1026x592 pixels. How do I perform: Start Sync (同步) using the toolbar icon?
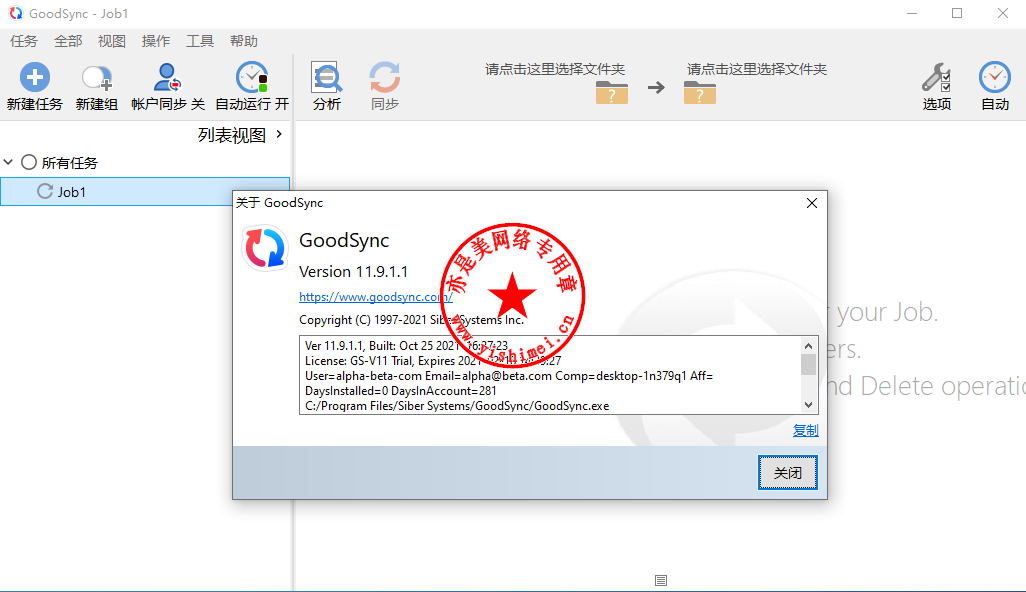pyautogui.click(x=385, y=77)
